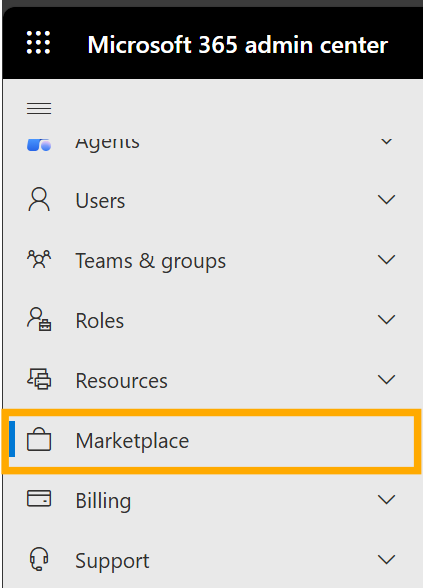Screen dimensions: 423x588
Task: Open the app launcher waffle icon
Action: (39, 42)
